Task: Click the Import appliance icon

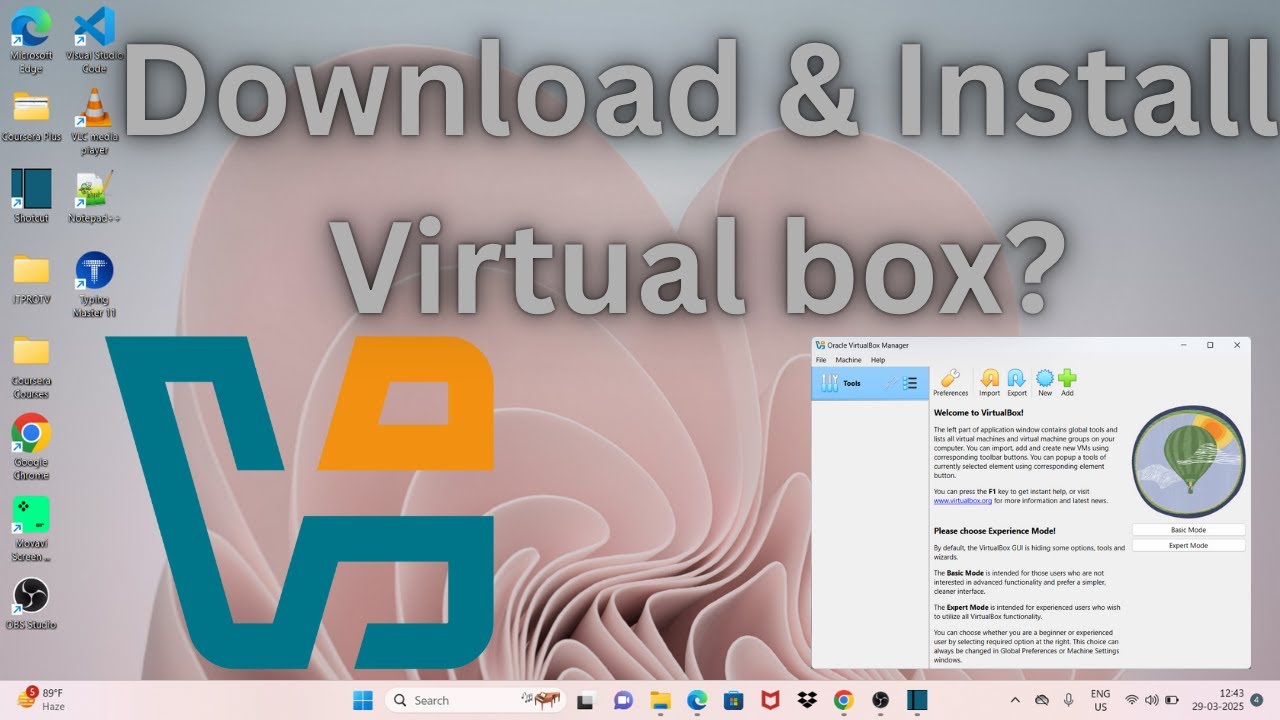Action: 989,382
